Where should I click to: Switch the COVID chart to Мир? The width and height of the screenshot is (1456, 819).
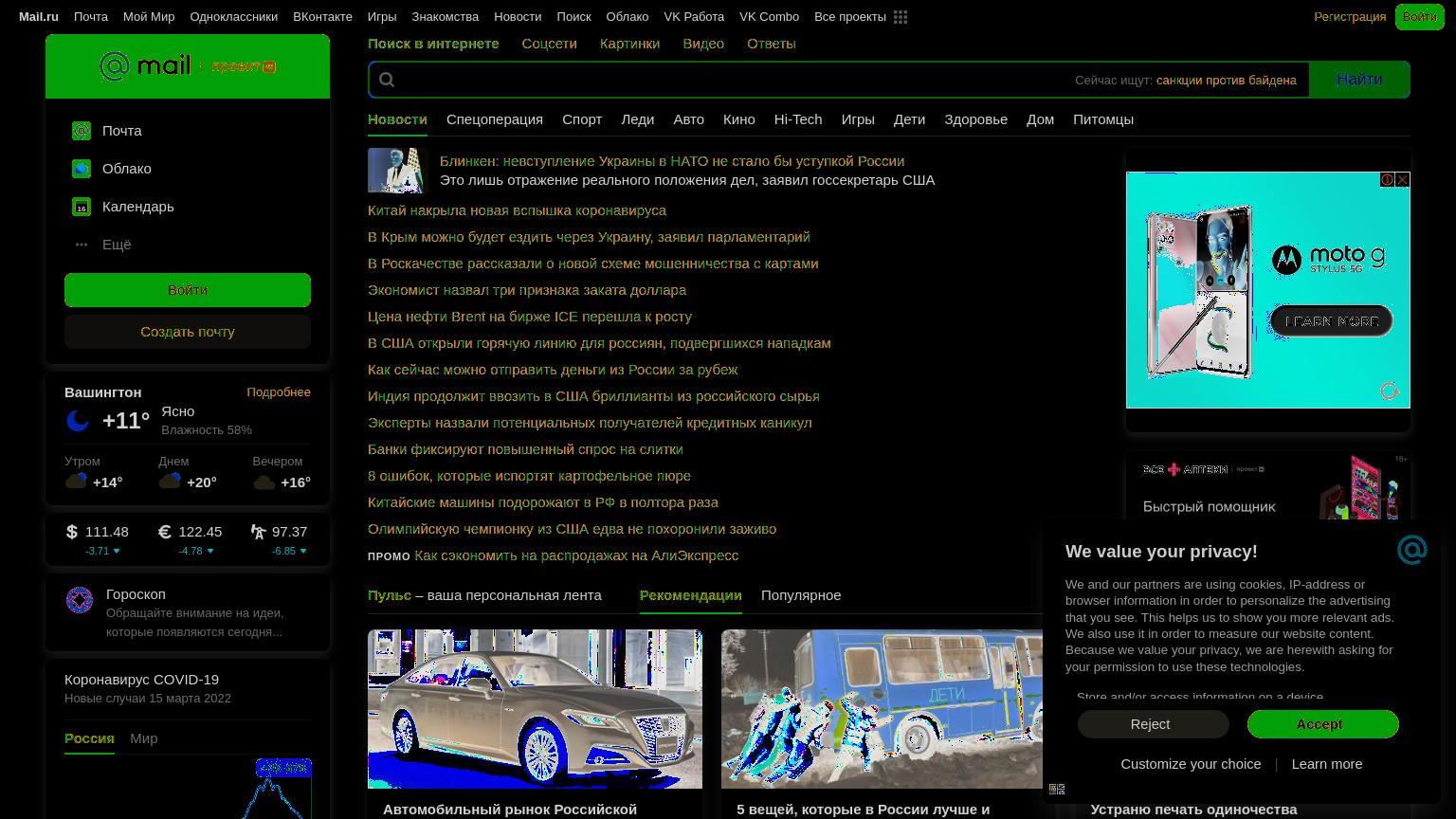(x=144, y=738)
